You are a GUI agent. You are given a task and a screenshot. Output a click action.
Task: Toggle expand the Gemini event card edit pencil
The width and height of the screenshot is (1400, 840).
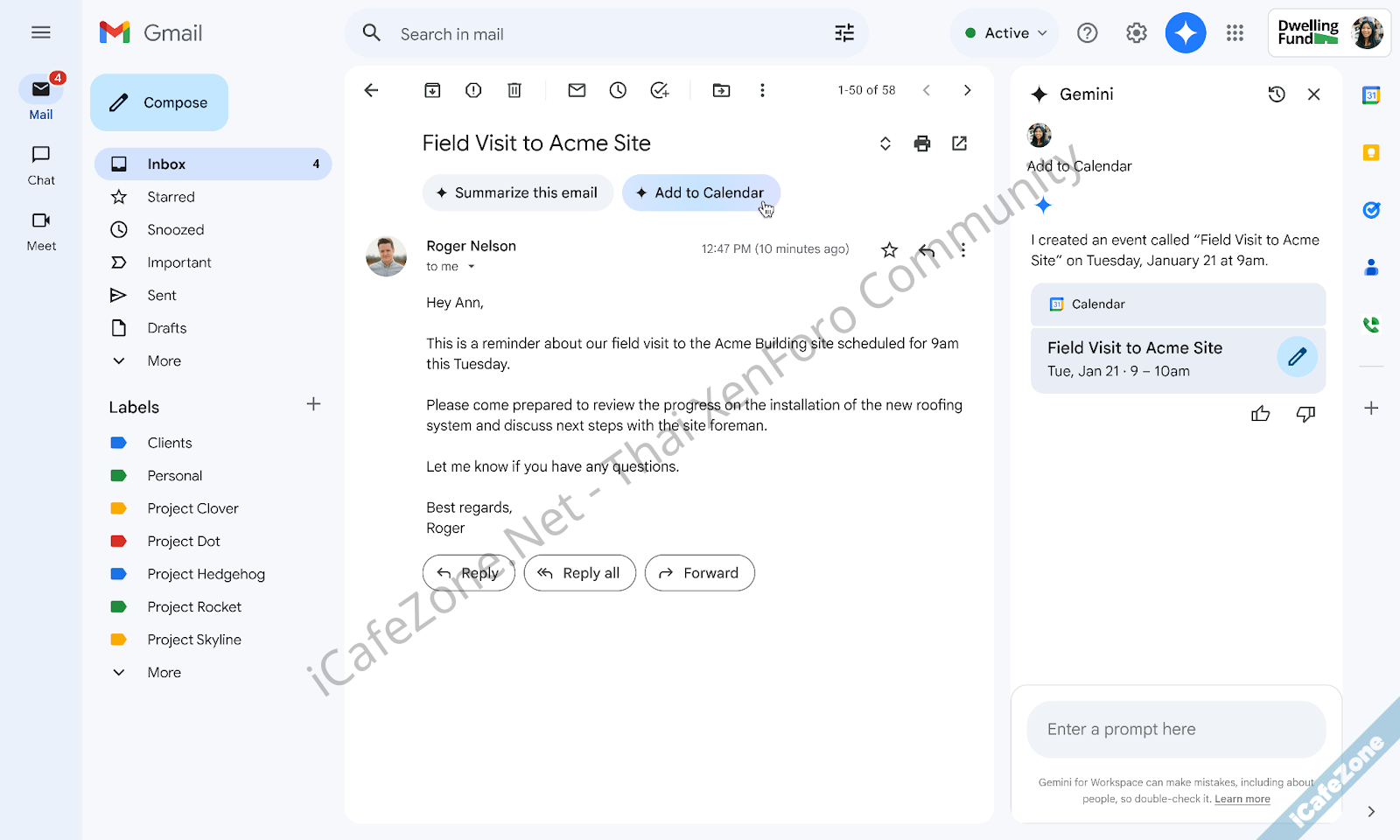tap(1297, 357)
